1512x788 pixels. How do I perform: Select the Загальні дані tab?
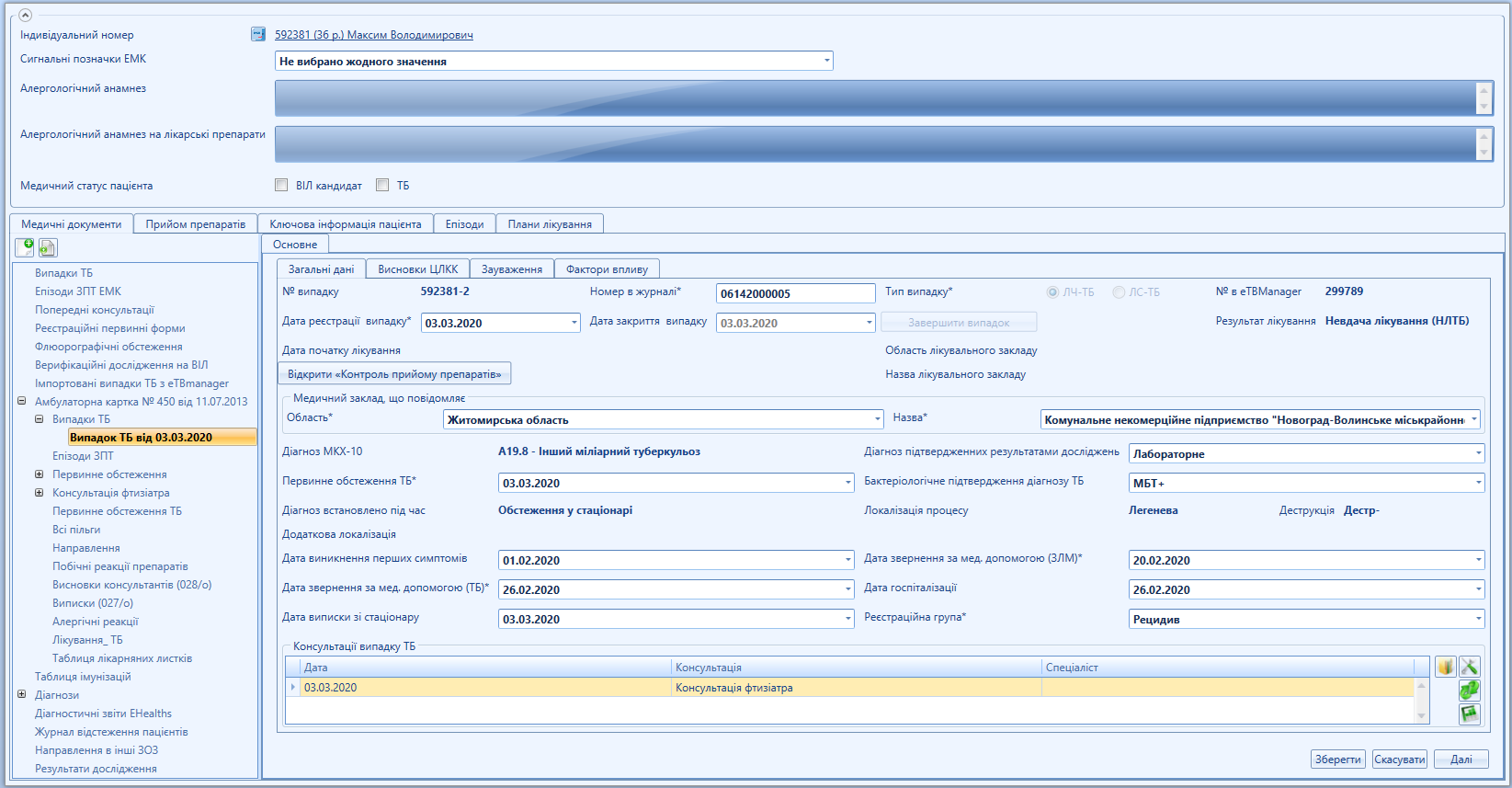pyautogui.click(x=321, y=268)
